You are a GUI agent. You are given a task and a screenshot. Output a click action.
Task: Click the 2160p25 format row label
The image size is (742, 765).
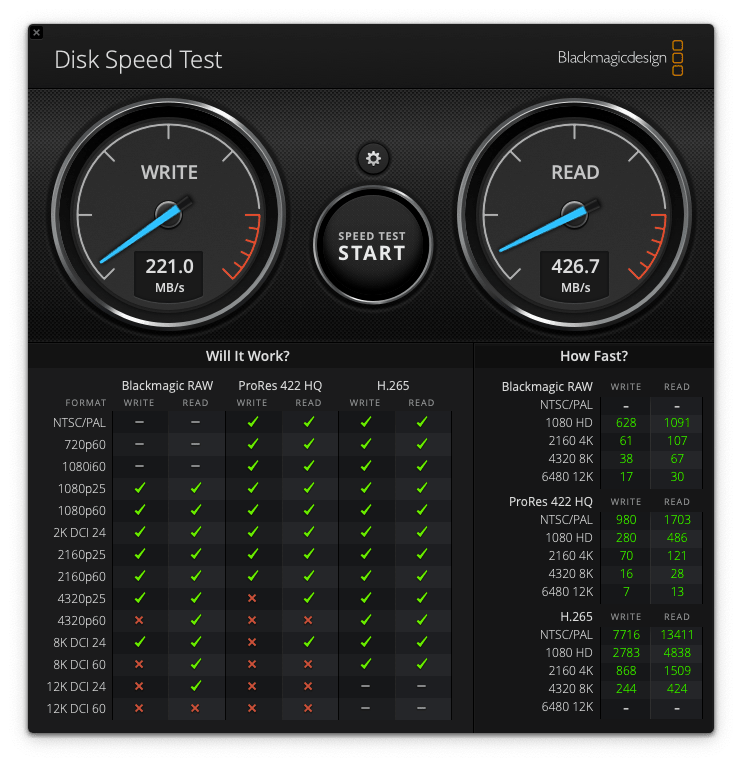pyautogui.click(x=82, y=555)
